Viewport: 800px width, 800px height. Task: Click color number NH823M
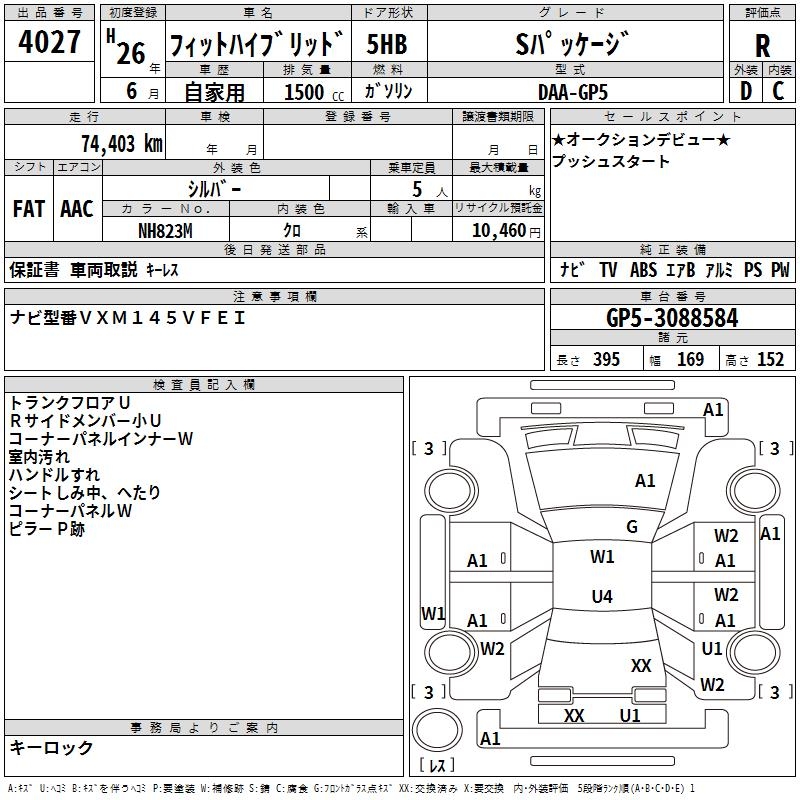165,231
